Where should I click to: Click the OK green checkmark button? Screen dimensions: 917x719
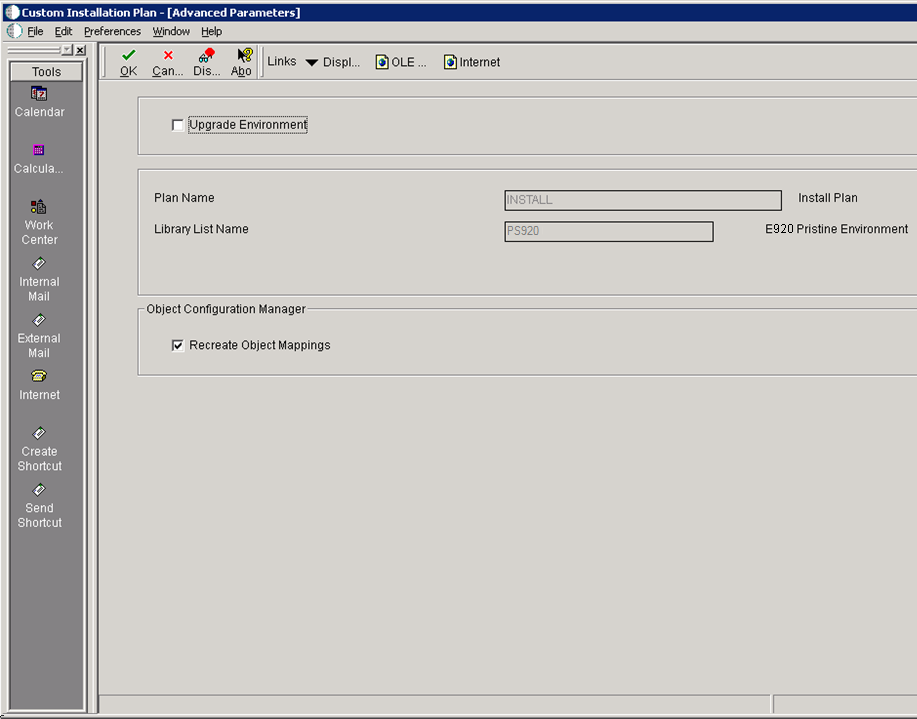coord(128,63)
